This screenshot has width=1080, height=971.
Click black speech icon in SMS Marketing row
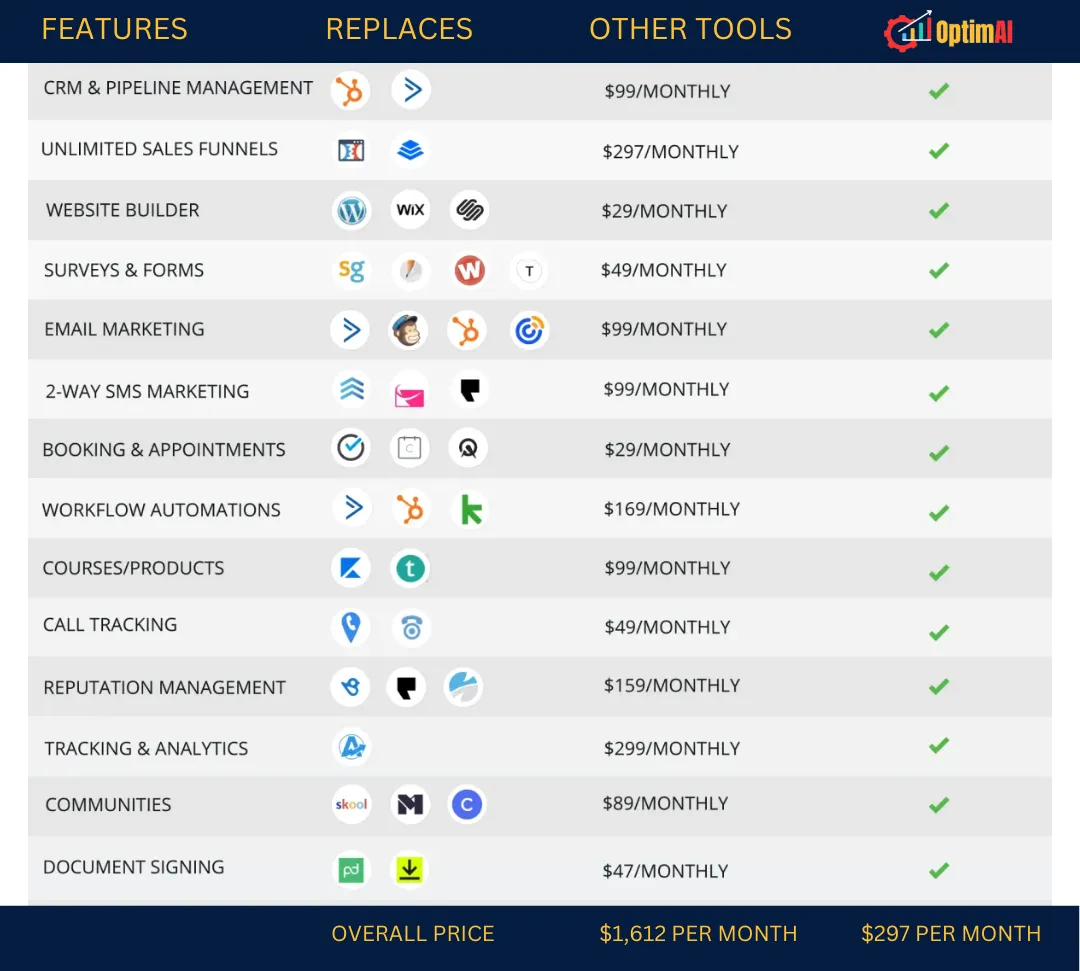pyautogui.click(x=470, y=390)
